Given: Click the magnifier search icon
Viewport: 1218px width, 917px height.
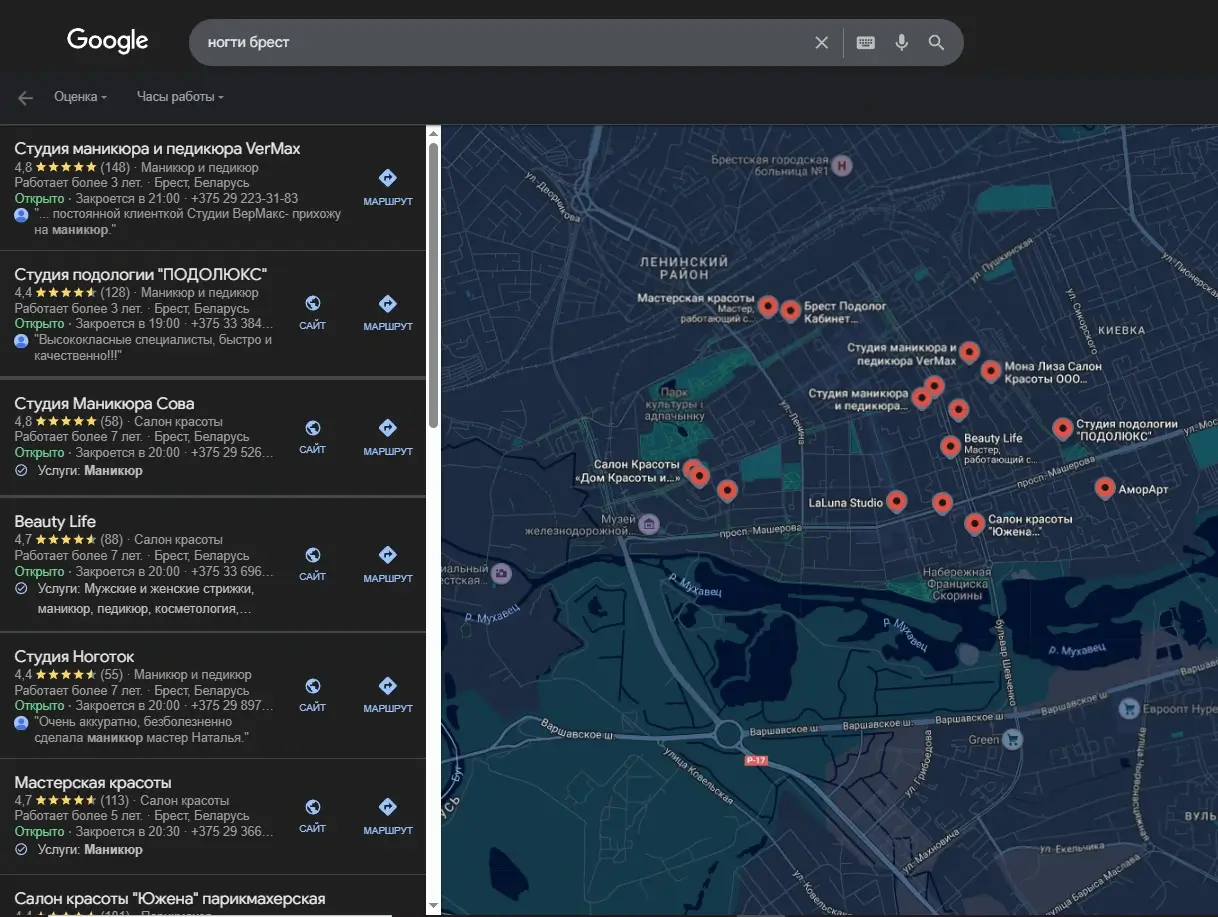Looking at the screenshot, I should (936, 42).
